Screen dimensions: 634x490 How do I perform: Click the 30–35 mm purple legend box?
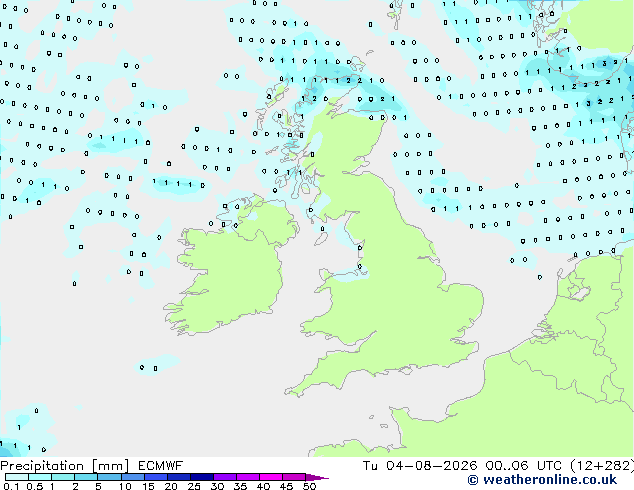tap(224, 477)
